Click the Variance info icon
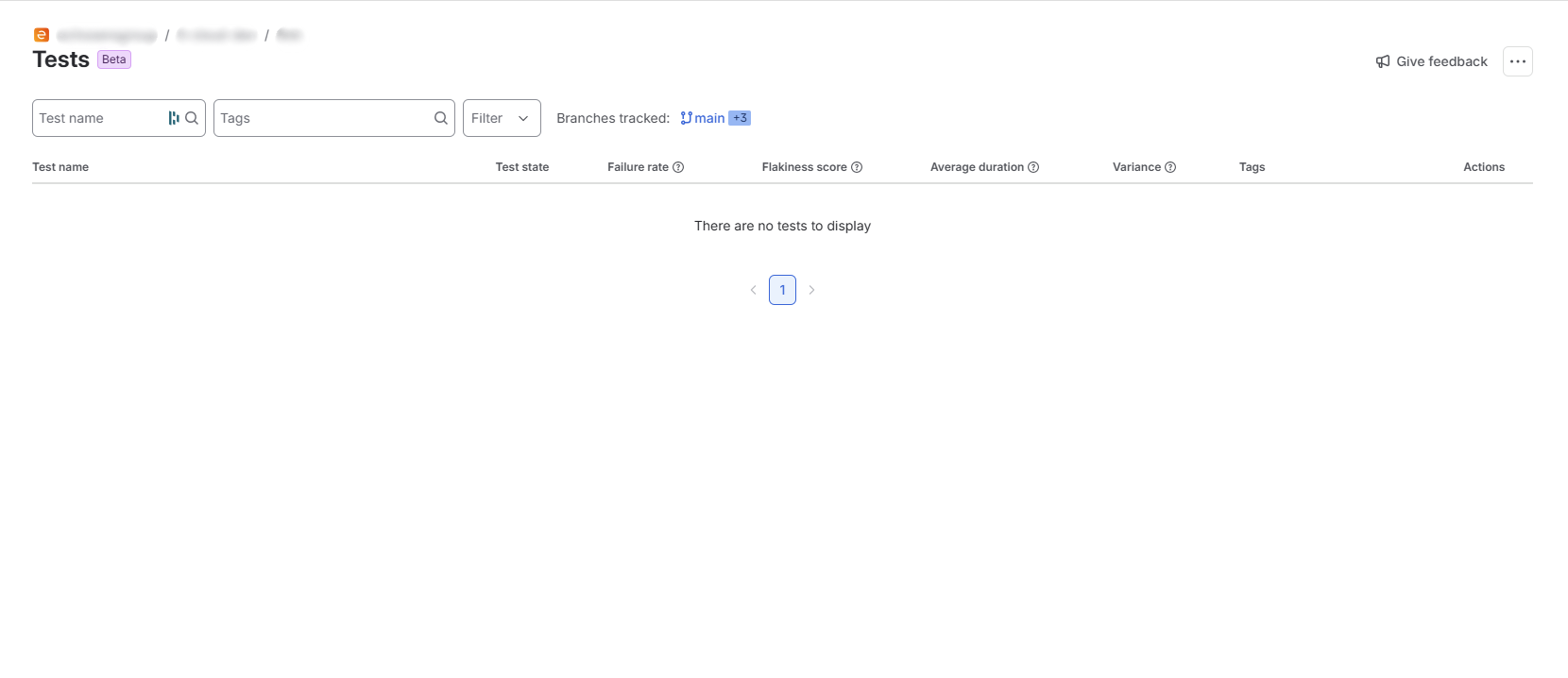This screenshot has width=1568, height=678. pyautogui.click(x=1170, y=167)
